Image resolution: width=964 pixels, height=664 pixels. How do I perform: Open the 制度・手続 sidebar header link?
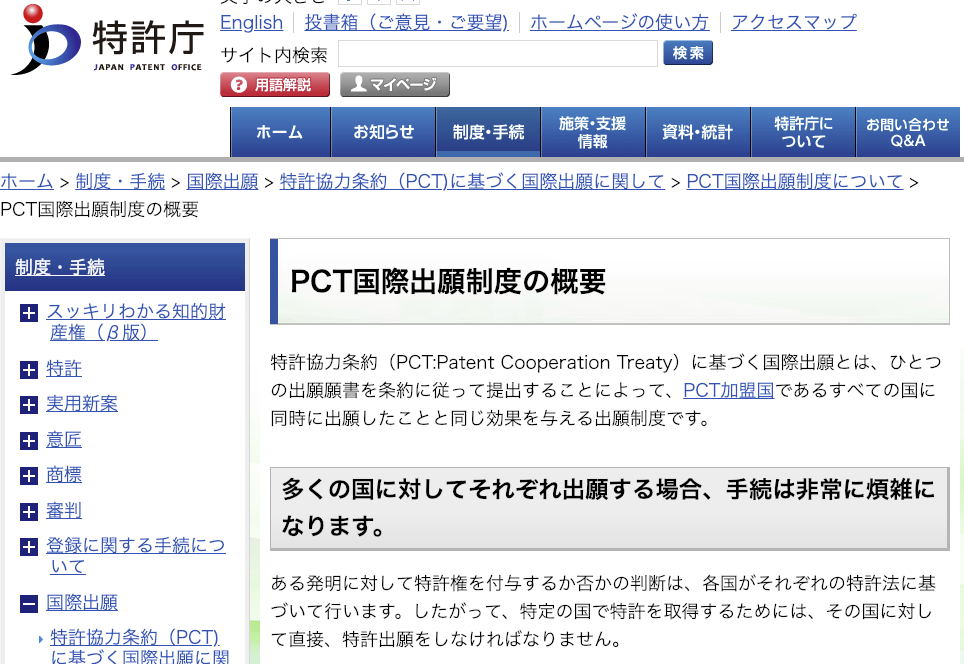point(60,267)
